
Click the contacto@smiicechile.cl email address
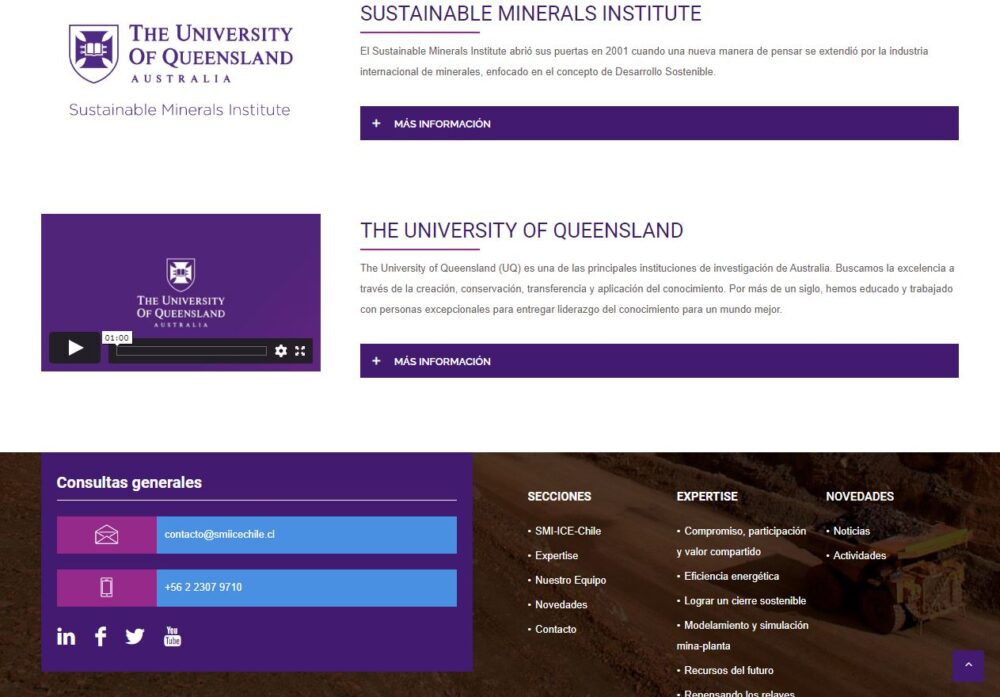coord(220,535)
